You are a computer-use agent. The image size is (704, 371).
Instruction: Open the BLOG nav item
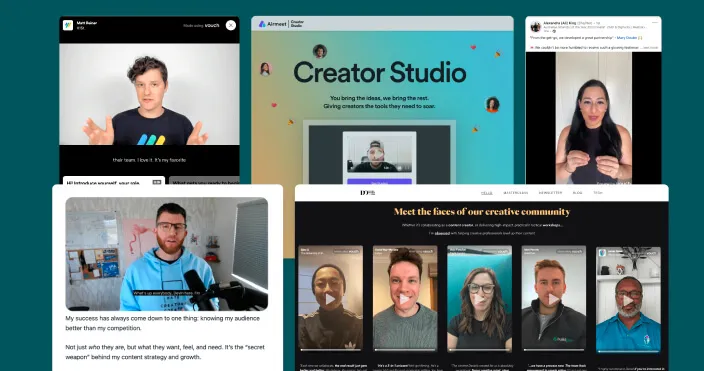click(x=577, y=193)
